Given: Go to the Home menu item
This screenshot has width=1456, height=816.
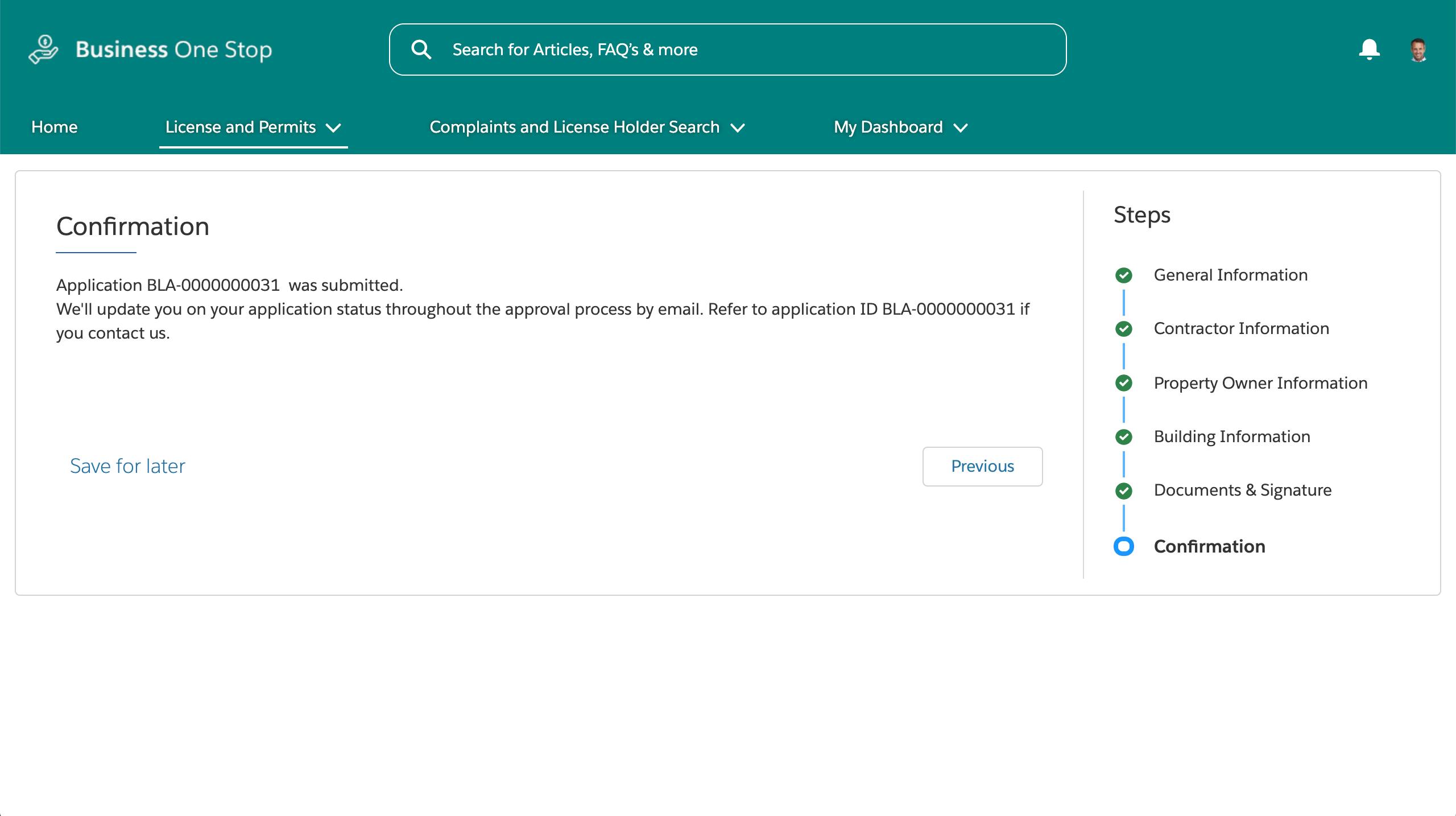Looking at the screenshot, I should (55, 127).
